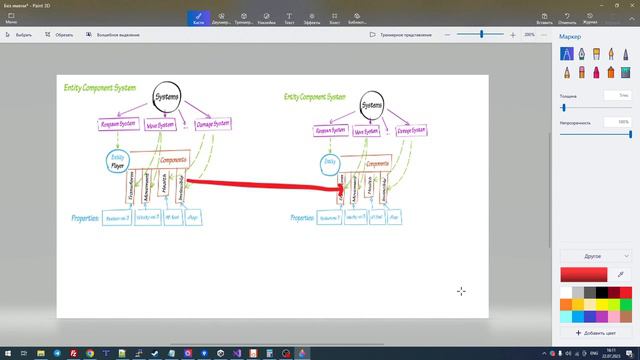Screen dimensions: 640x360
Task: Open the 2D shapes tab
Action: [x=221, y=18]
